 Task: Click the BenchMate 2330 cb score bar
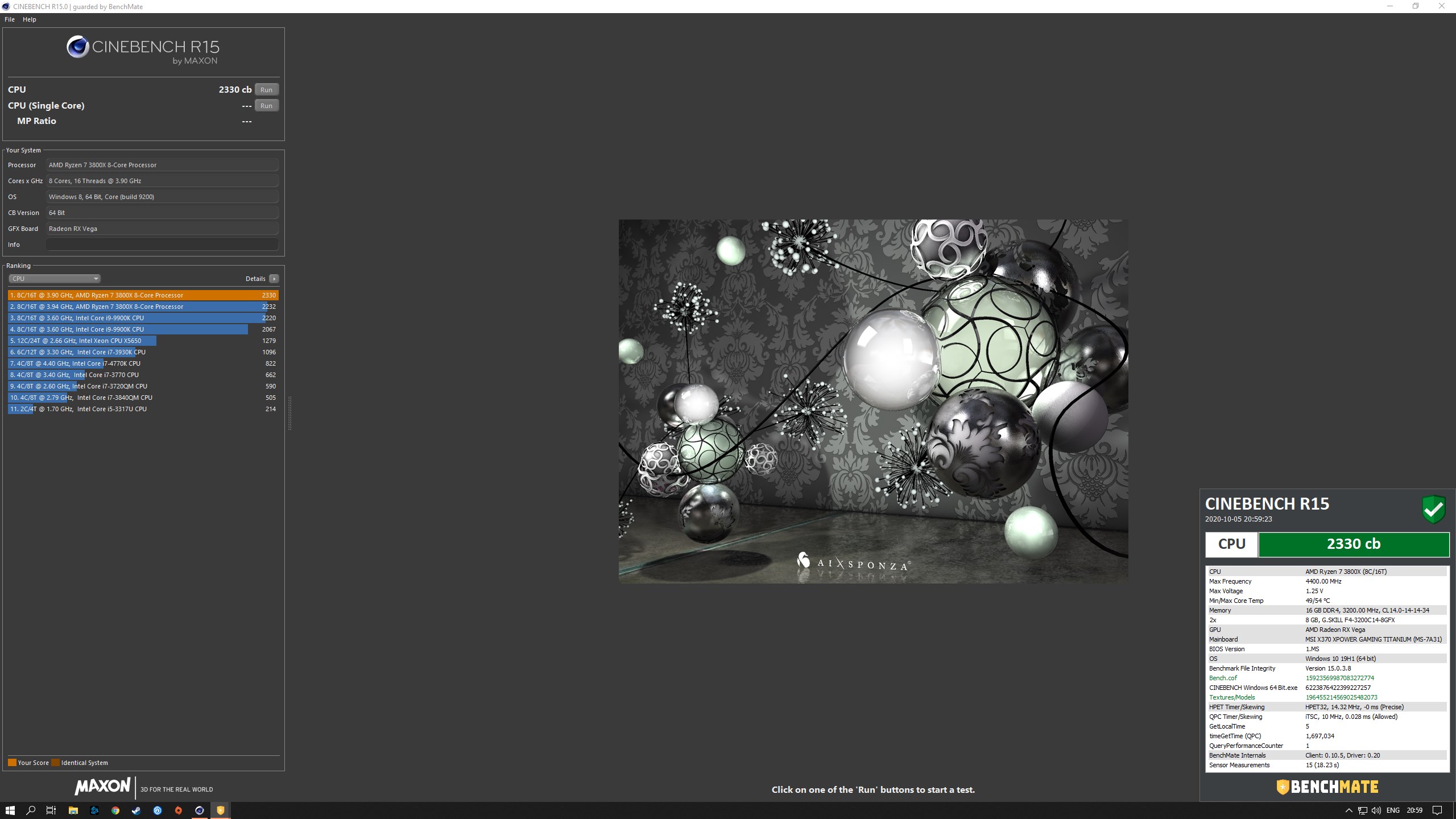pos(1354,544)
